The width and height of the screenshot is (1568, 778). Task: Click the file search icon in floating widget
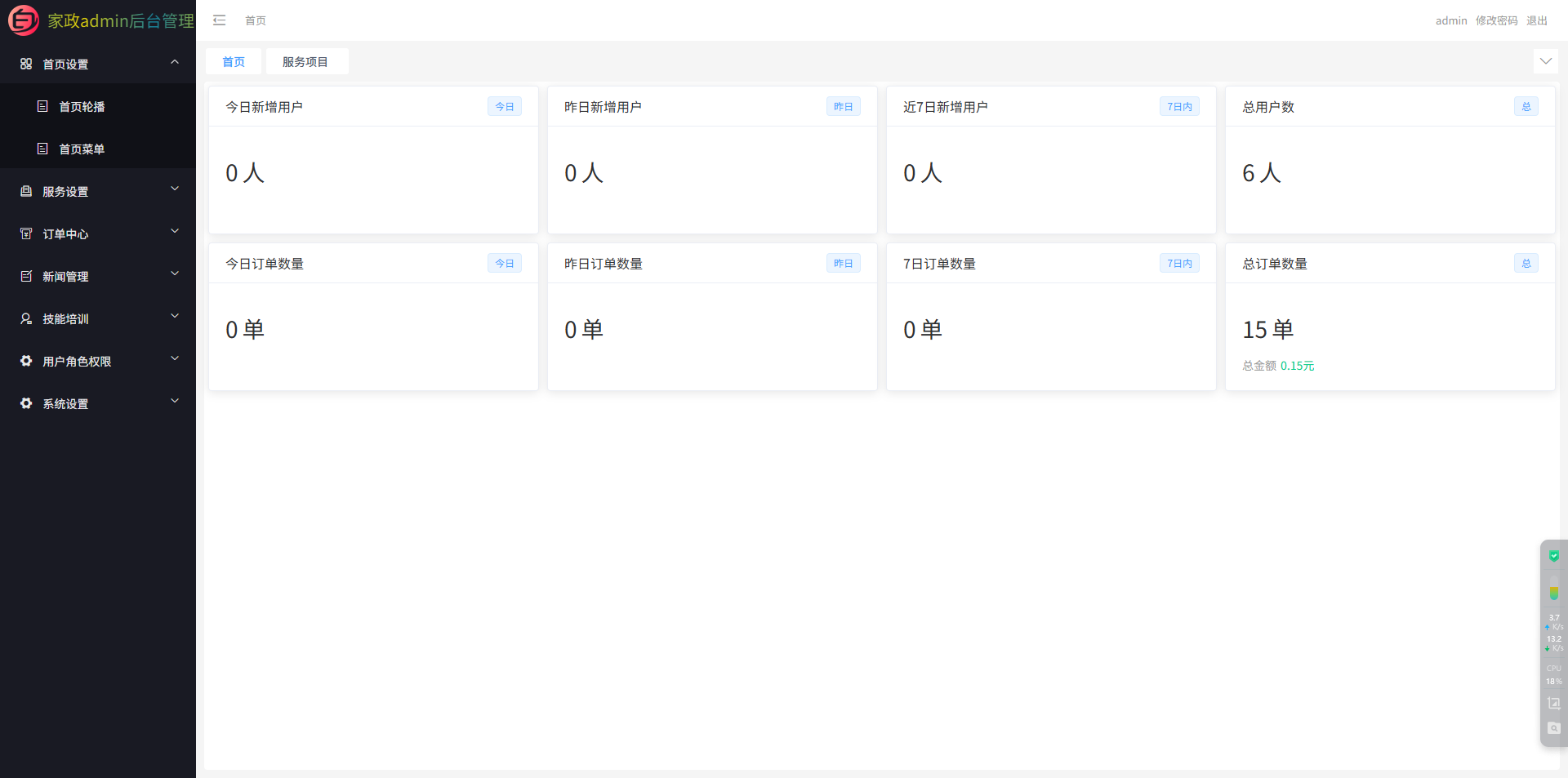[1554, 728]
